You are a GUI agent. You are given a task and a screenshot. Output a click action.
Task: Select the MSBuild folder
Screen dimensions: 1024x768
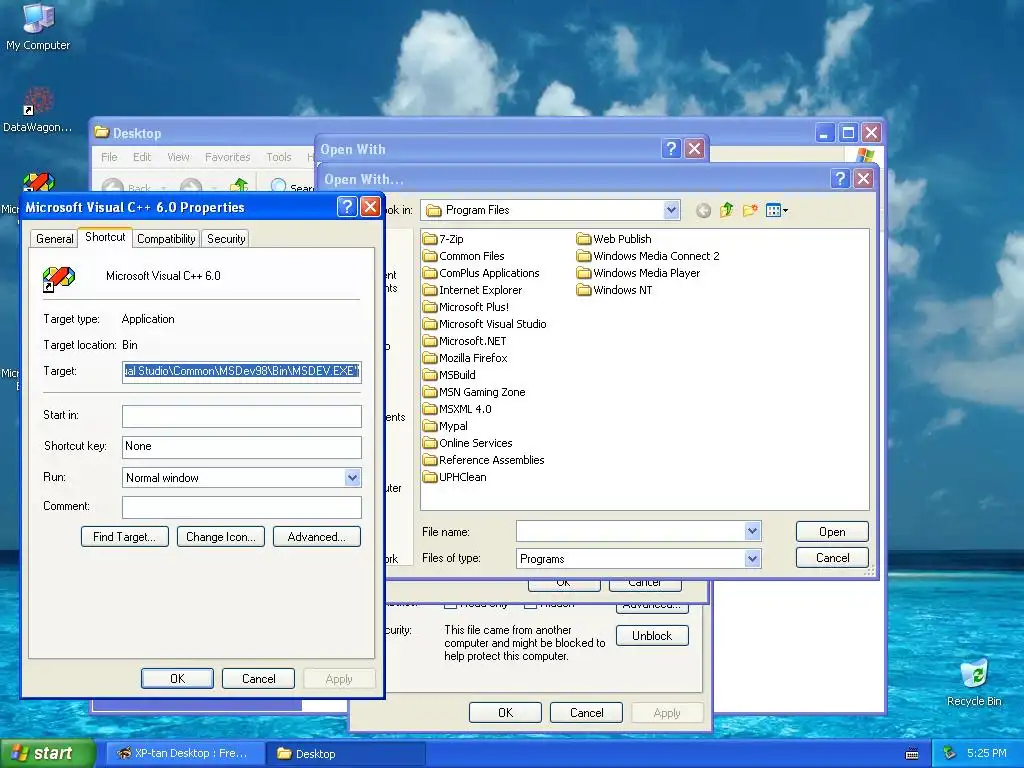[449, 375]
